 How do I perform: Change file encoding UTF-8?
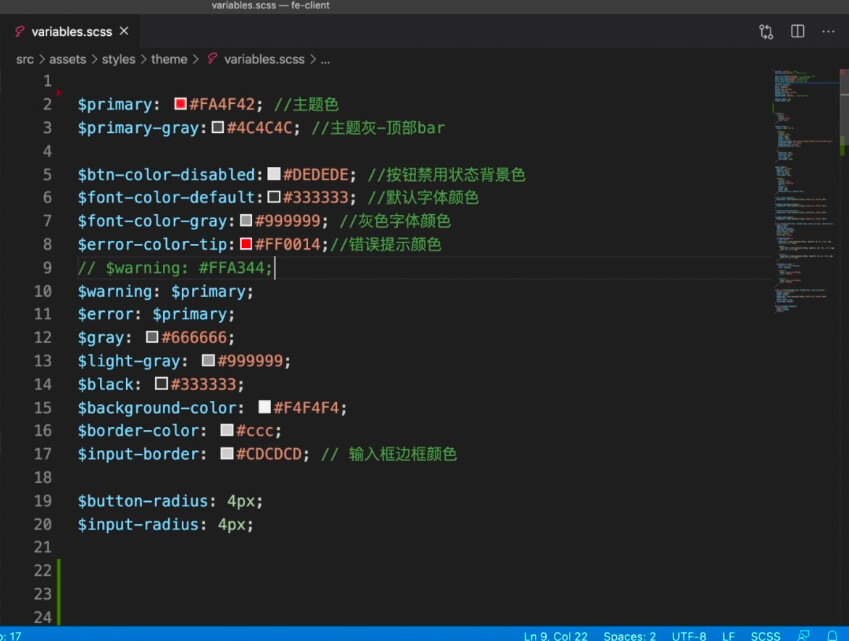(x=689, y=636)
